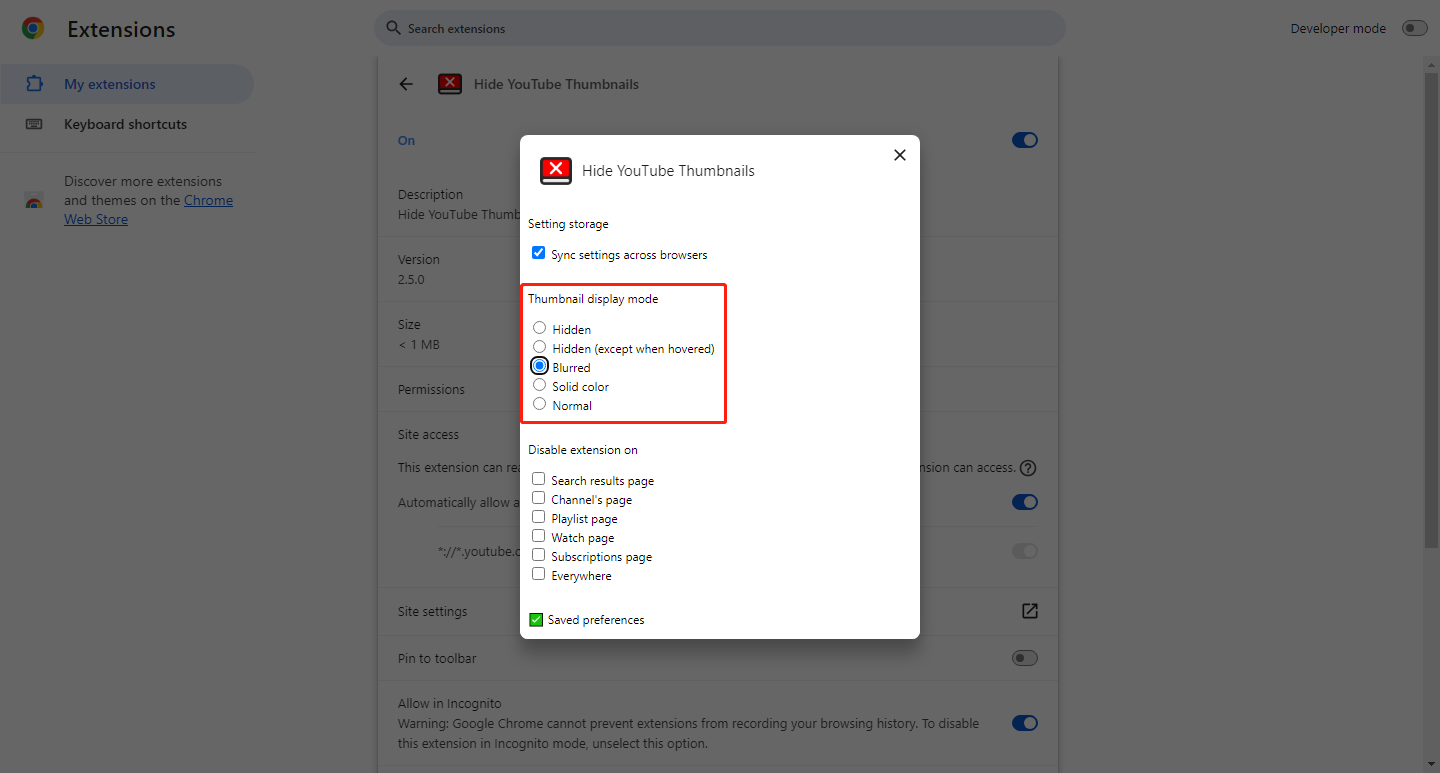The image size is (1440, 773).
Task: Click green Saved preferences check icon
Action: pos(536,620)
